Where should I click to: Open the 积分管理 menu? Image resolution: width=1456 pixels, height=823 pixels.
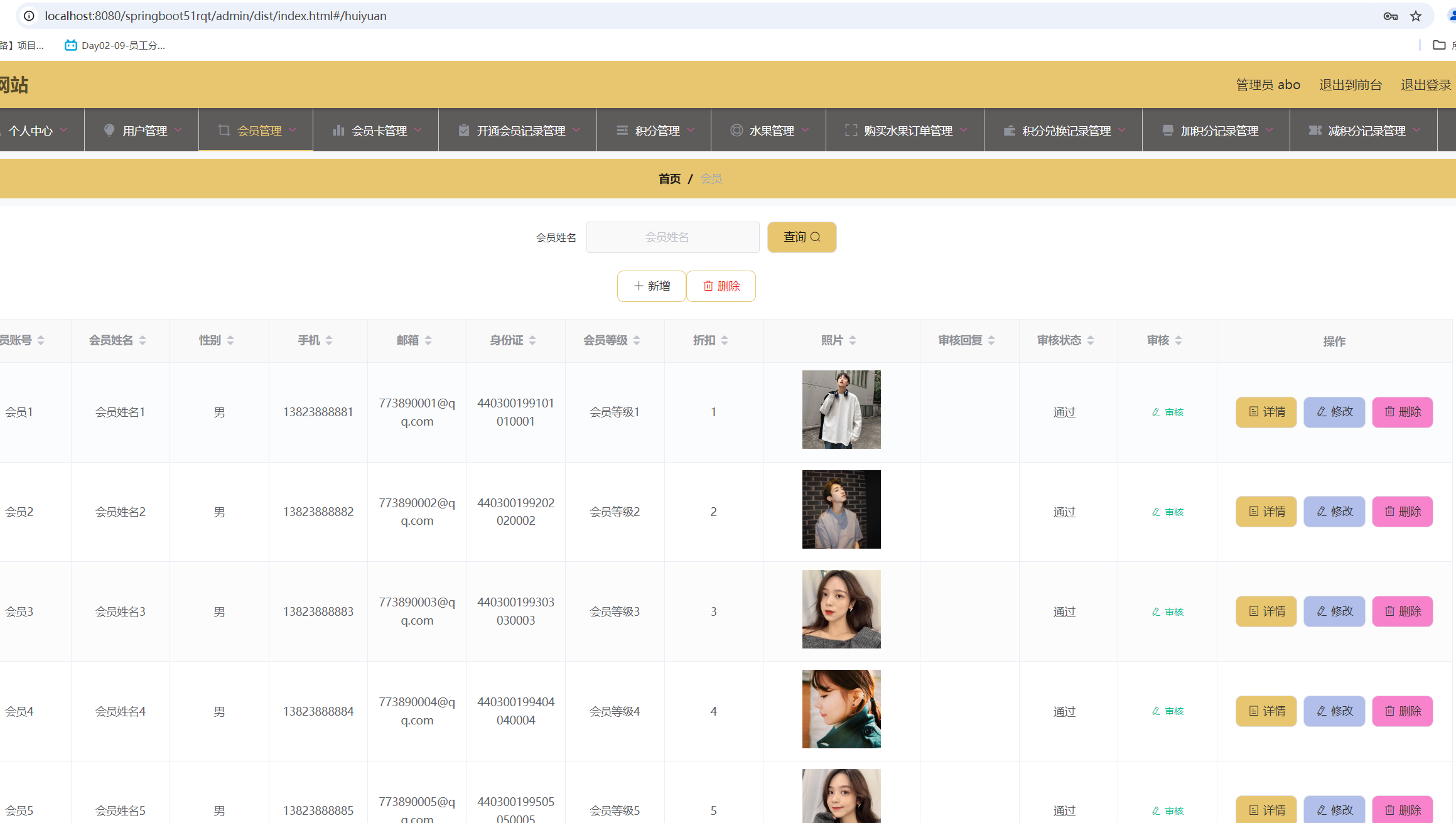point(654,131)
